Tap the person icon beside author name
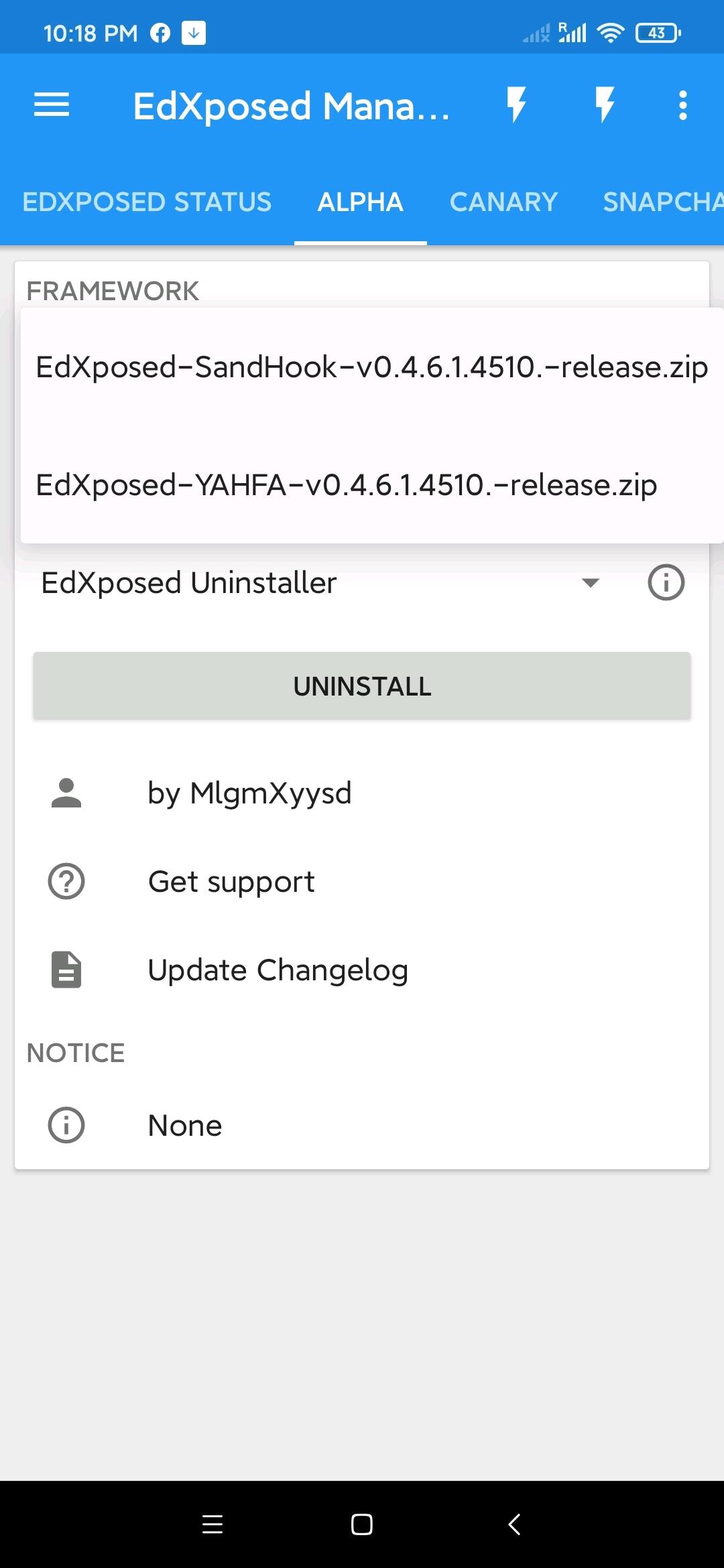Image resolution: width=724 pixels, height=1568 pixels. tap(66, 793)
